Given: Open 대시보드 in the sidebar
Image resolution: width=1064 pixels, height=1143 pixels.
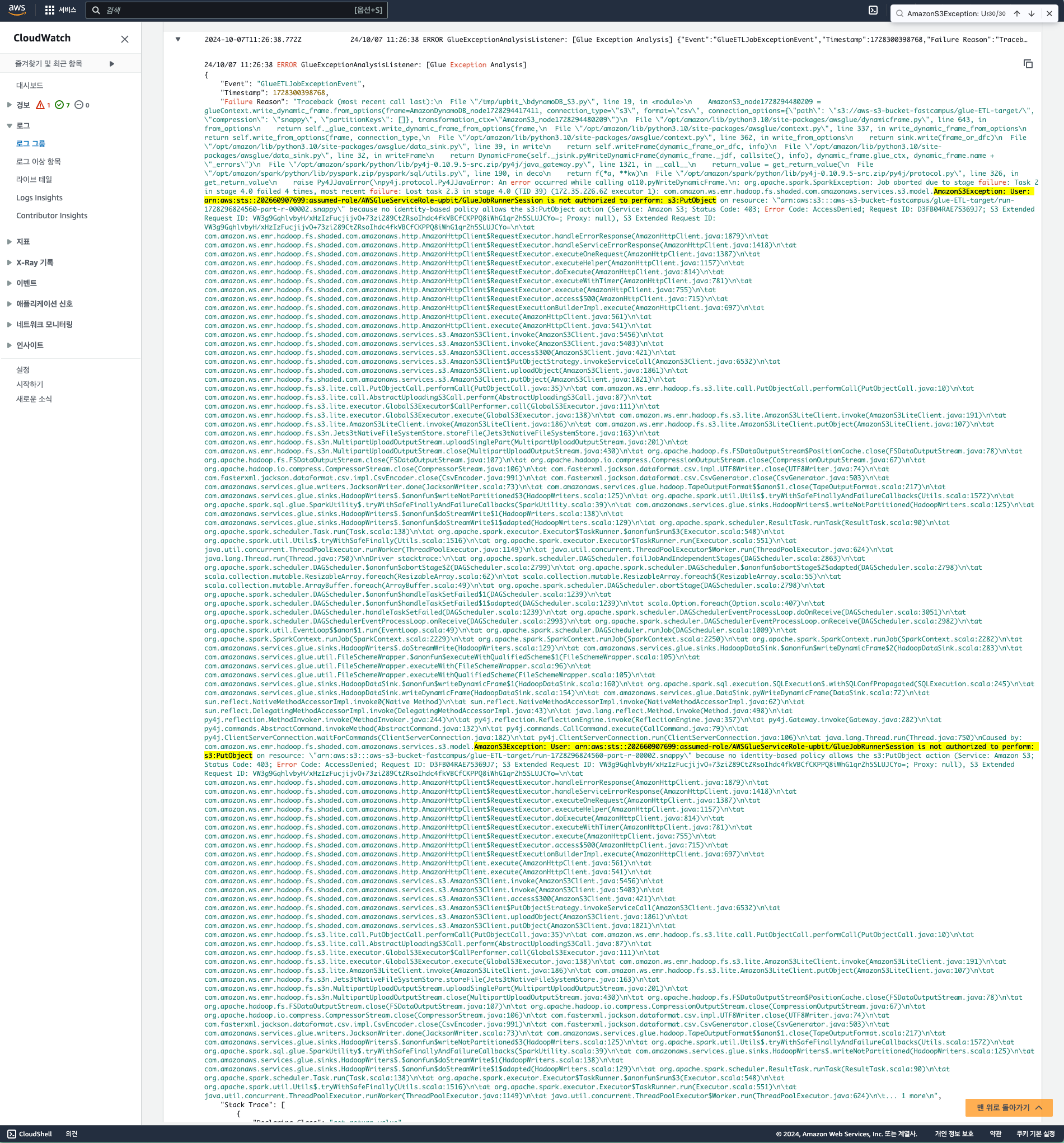Looking at the screenshot, I should tap(29, 85).
